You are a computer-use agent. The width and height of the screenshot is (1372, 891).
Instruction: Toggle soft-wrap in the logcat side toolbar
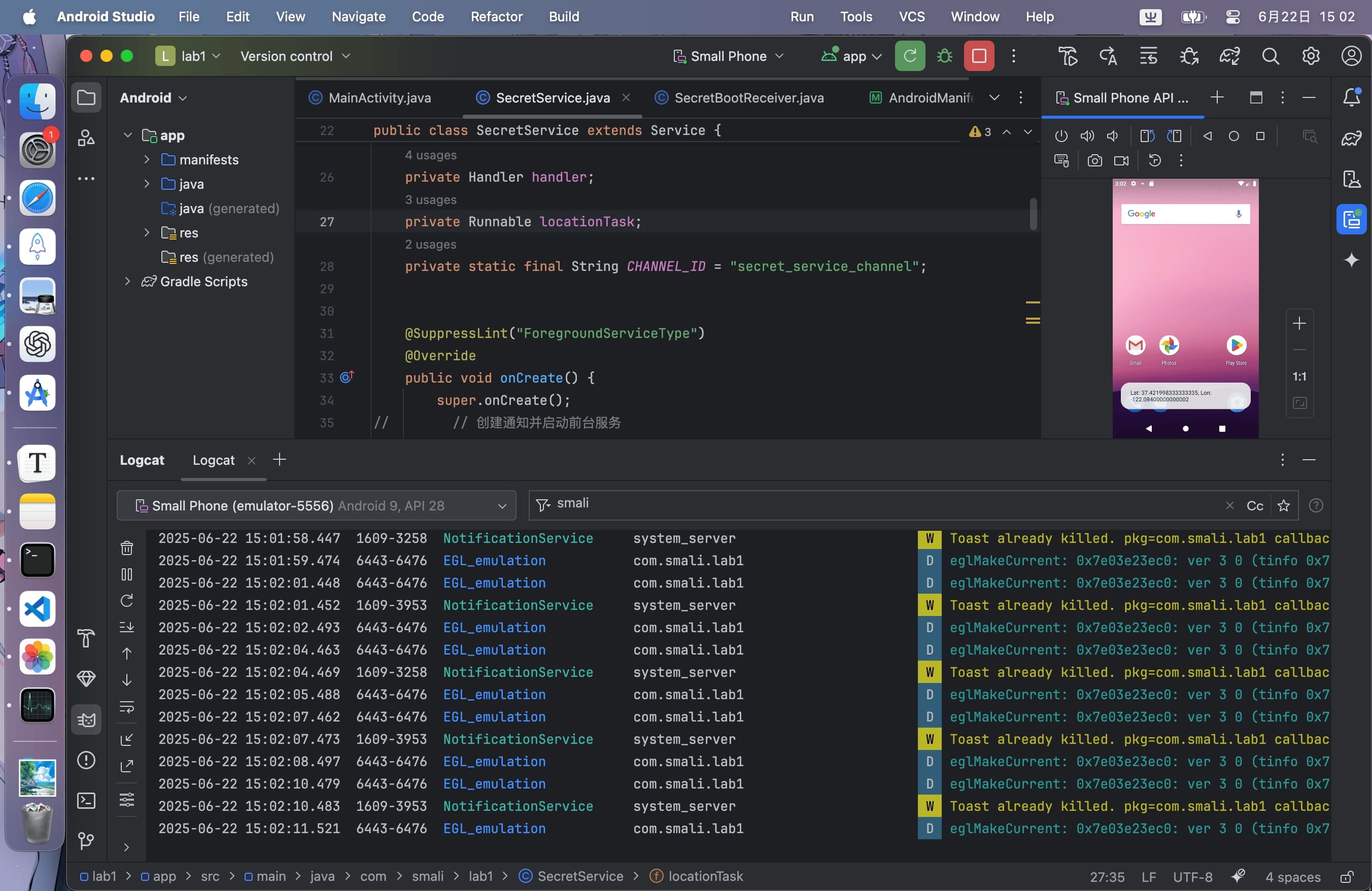(127, 707)
